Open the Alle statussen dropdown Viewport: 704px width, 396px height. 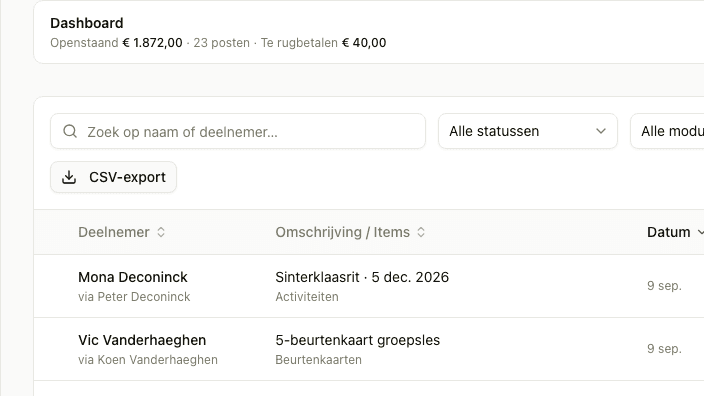coord(528,131)
